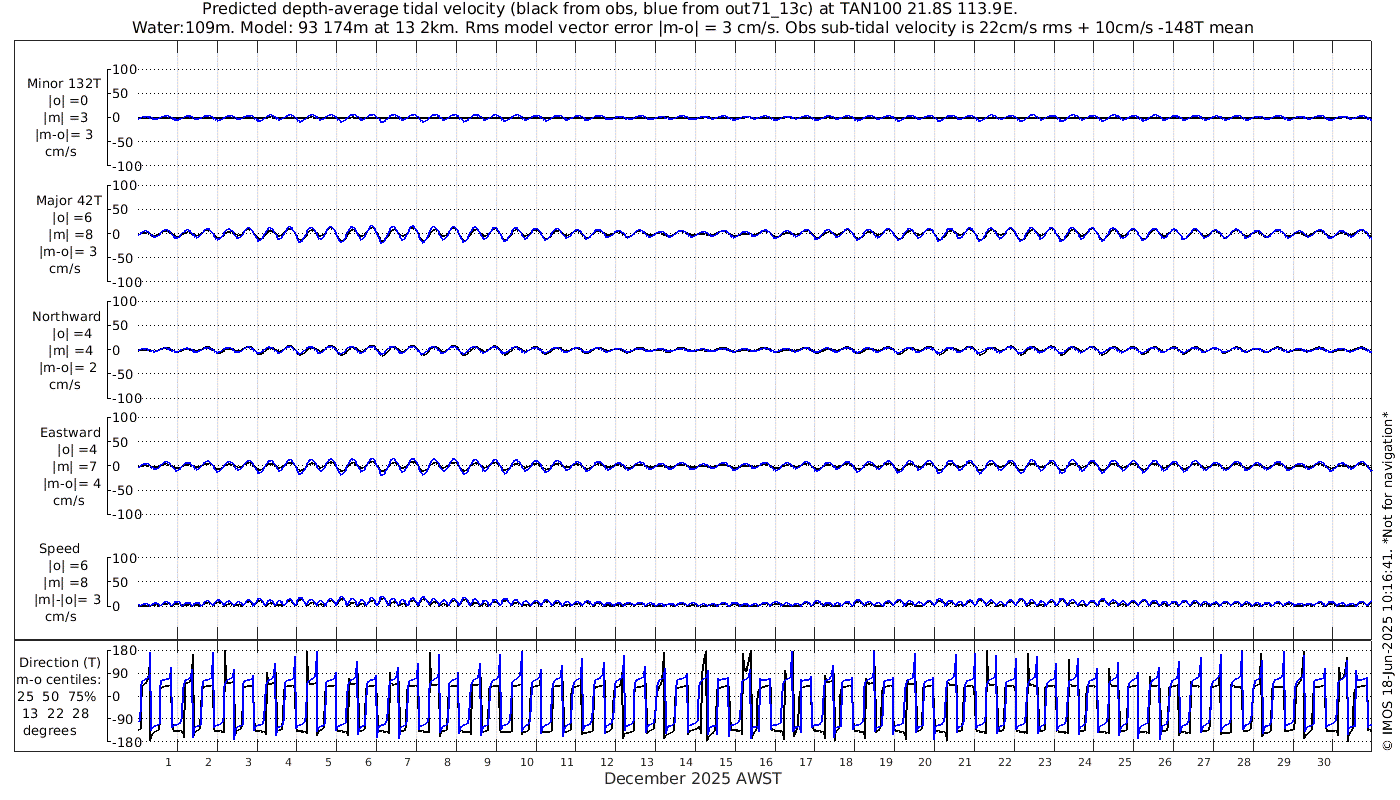This screenshot has height=800, width=1400.
Task: Click day tick label '25' on time axis
Action: pos(1125,762)
